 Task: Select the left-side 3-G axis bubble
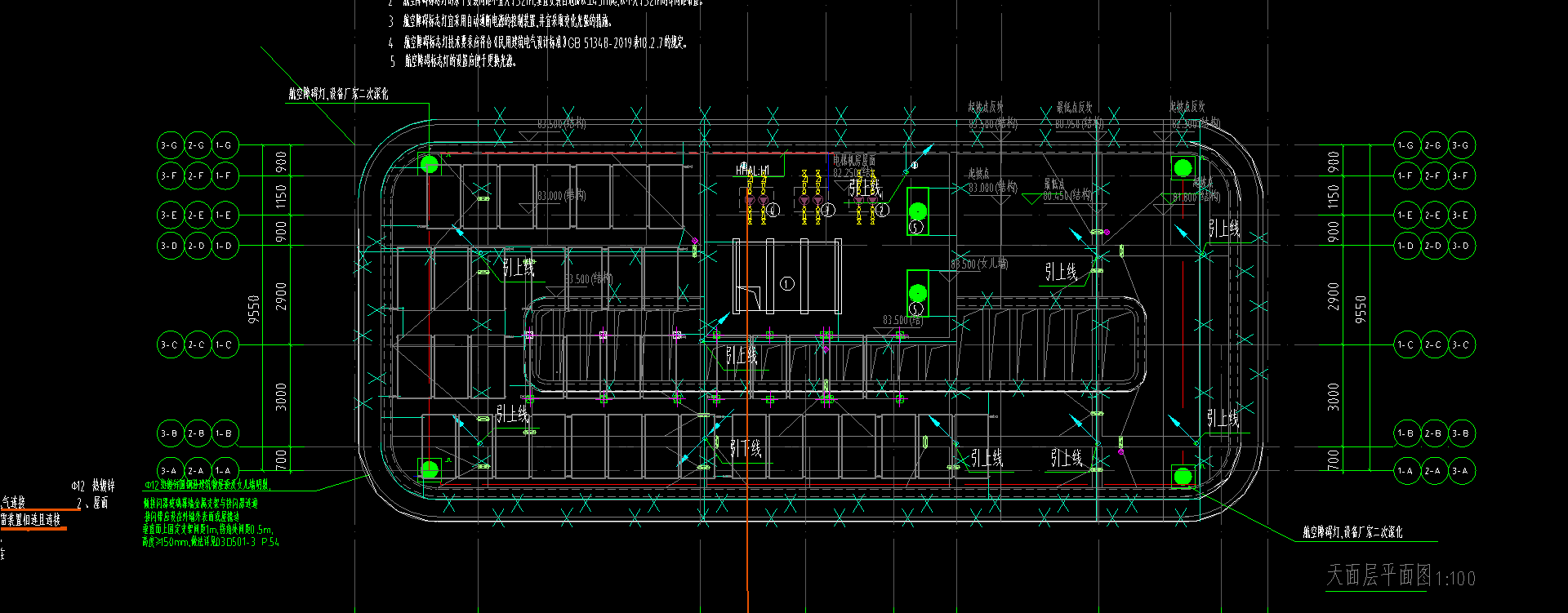[169, 145]
